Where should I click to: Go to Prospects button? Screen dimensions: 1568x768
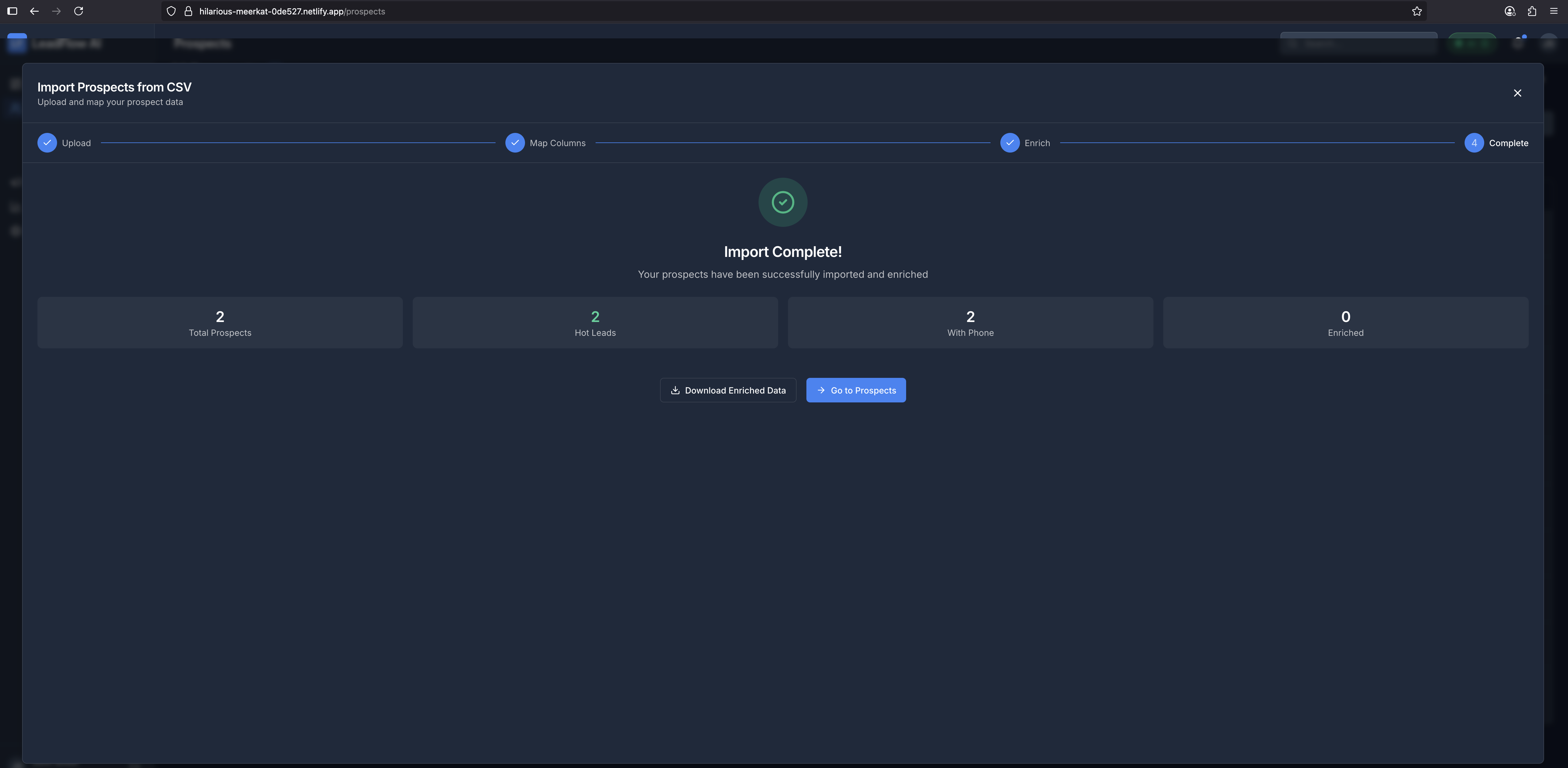(x=856, y=390)
